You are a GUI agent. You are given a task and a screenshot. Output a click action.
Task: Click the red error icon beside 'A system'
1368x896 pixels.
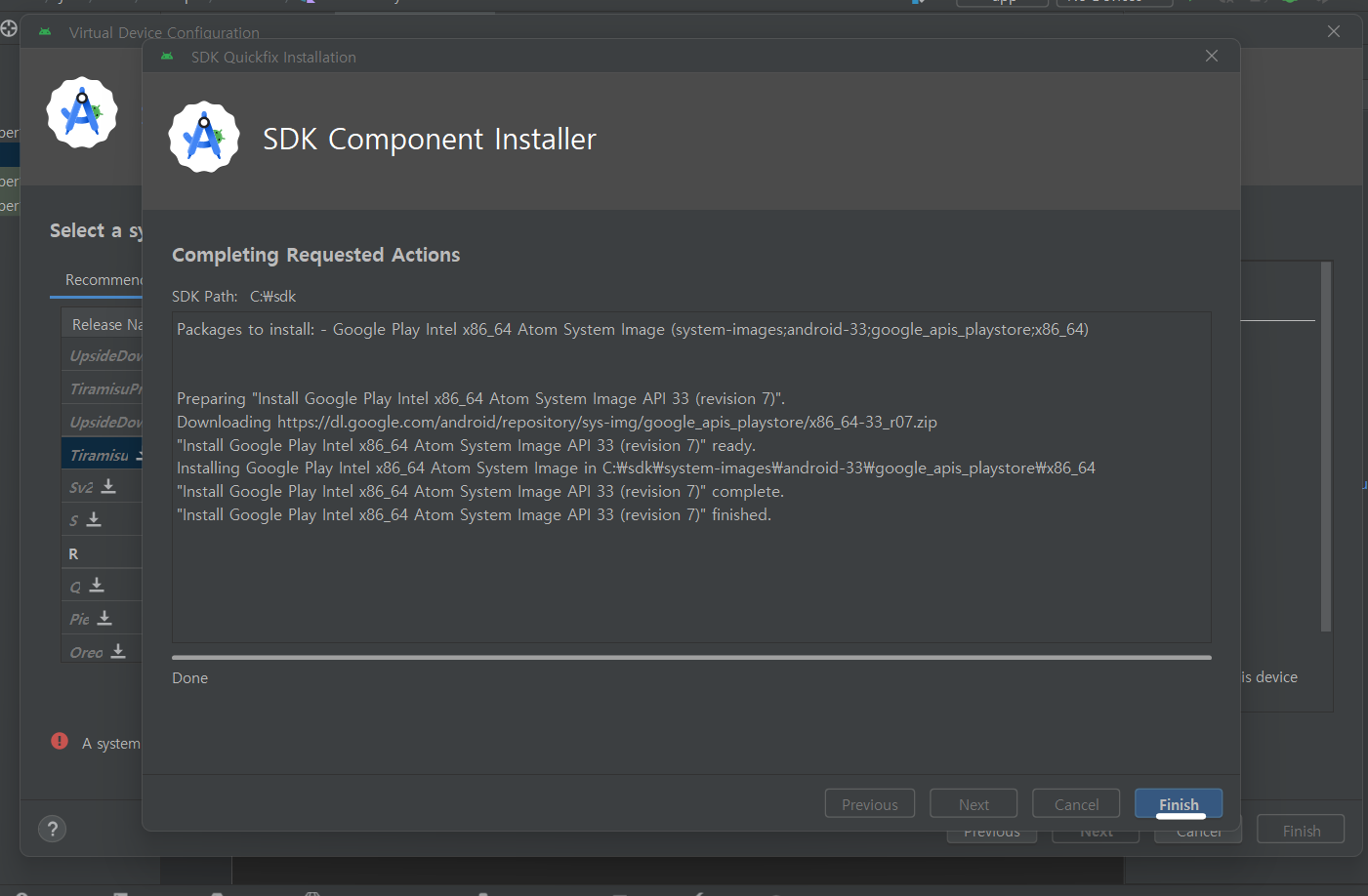60,741
